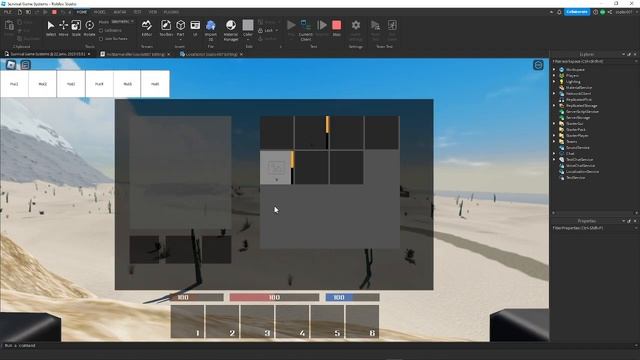The height and width of the screenshot is (360, 640).
Task: Open viewport top-right options icon
Action: (538, 65)
